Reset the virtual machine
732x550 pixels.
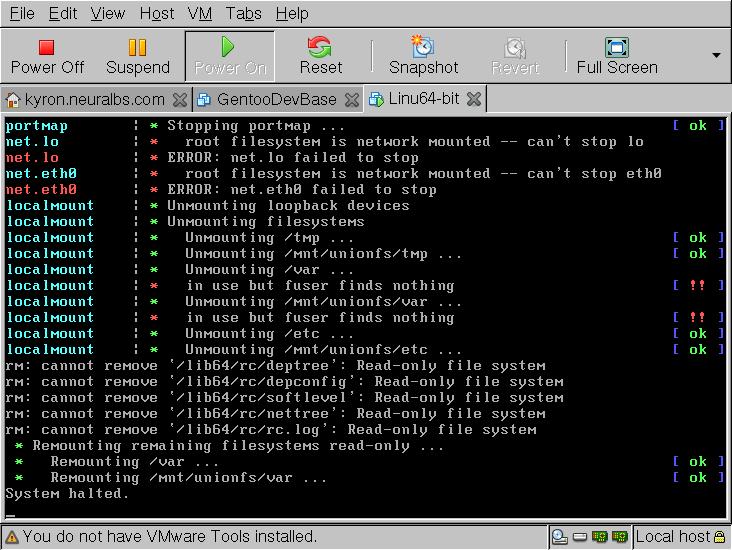click(x=320, y=56)
